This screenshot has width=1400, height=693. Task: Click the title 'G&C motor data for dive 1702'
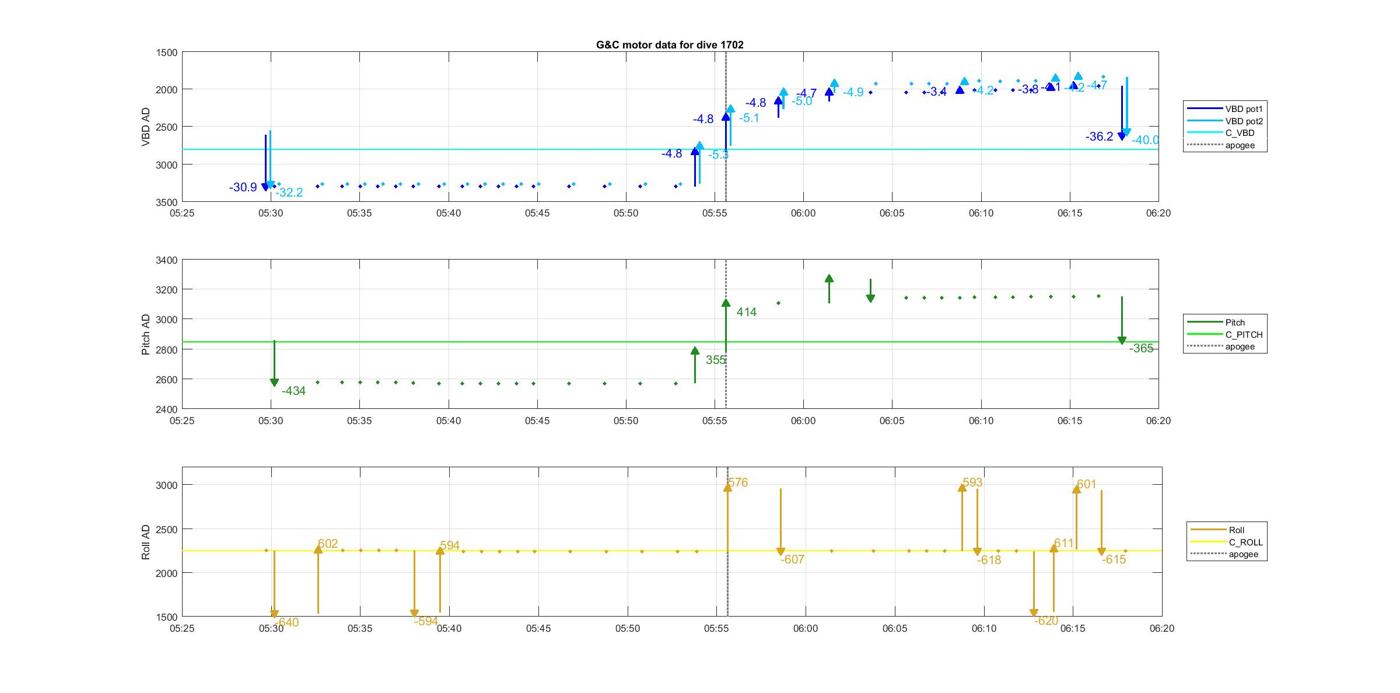(670, 45)
